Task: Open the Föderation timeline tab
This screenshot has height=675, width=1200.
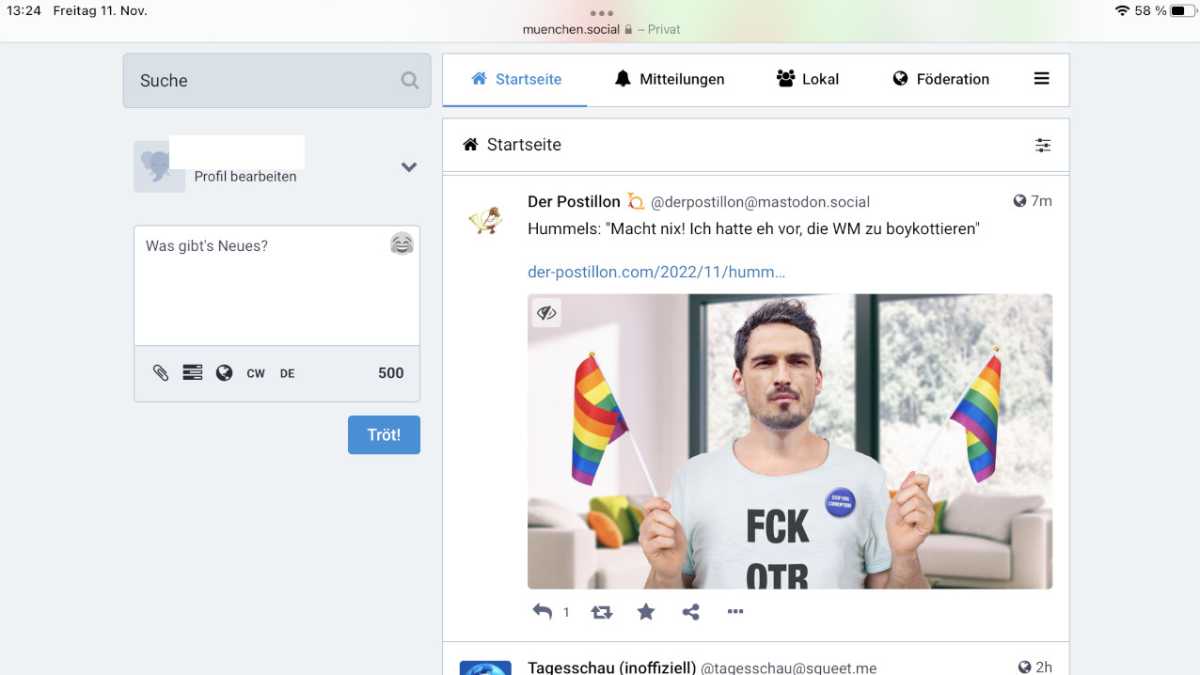Action: [x=941, y=79]
